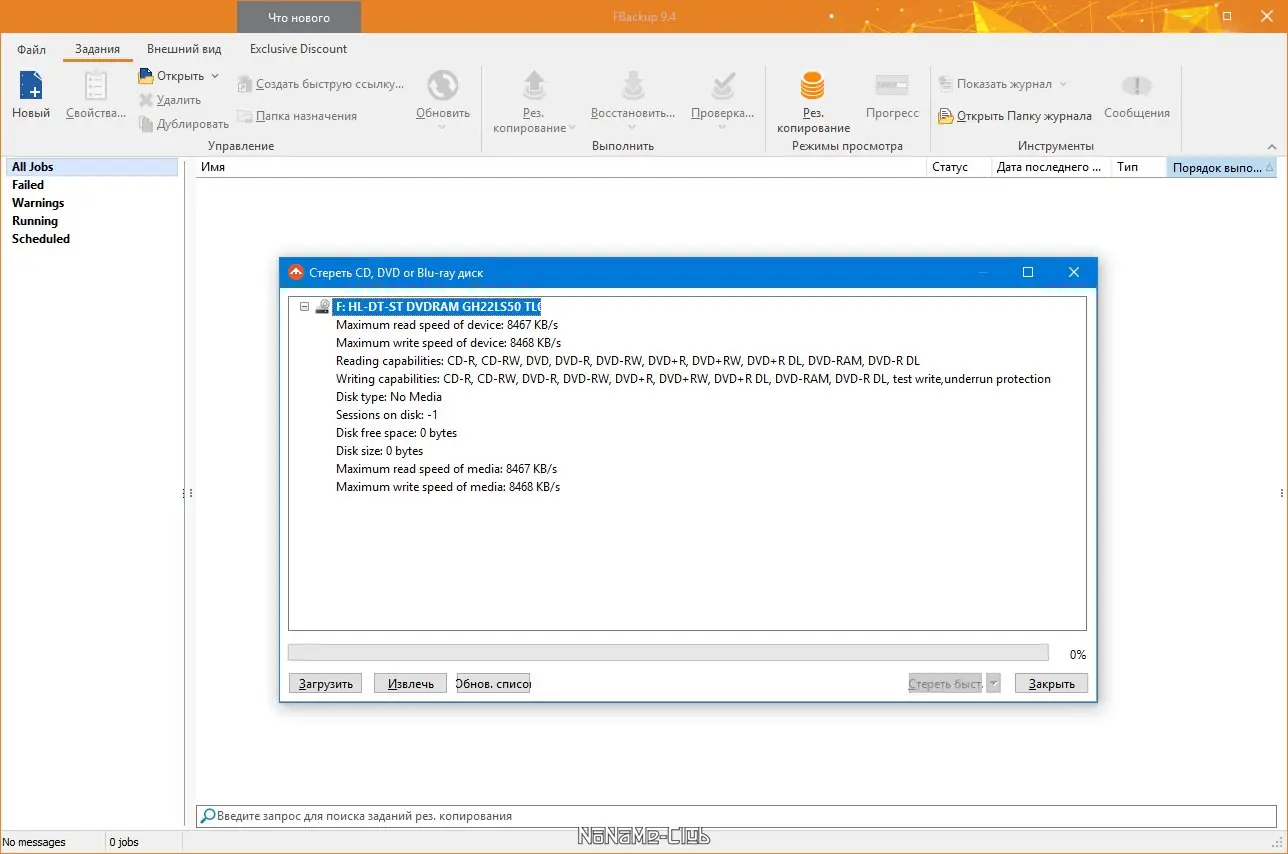
Task: Click the magnifier icon in the search bar
Action: [208, 816]
